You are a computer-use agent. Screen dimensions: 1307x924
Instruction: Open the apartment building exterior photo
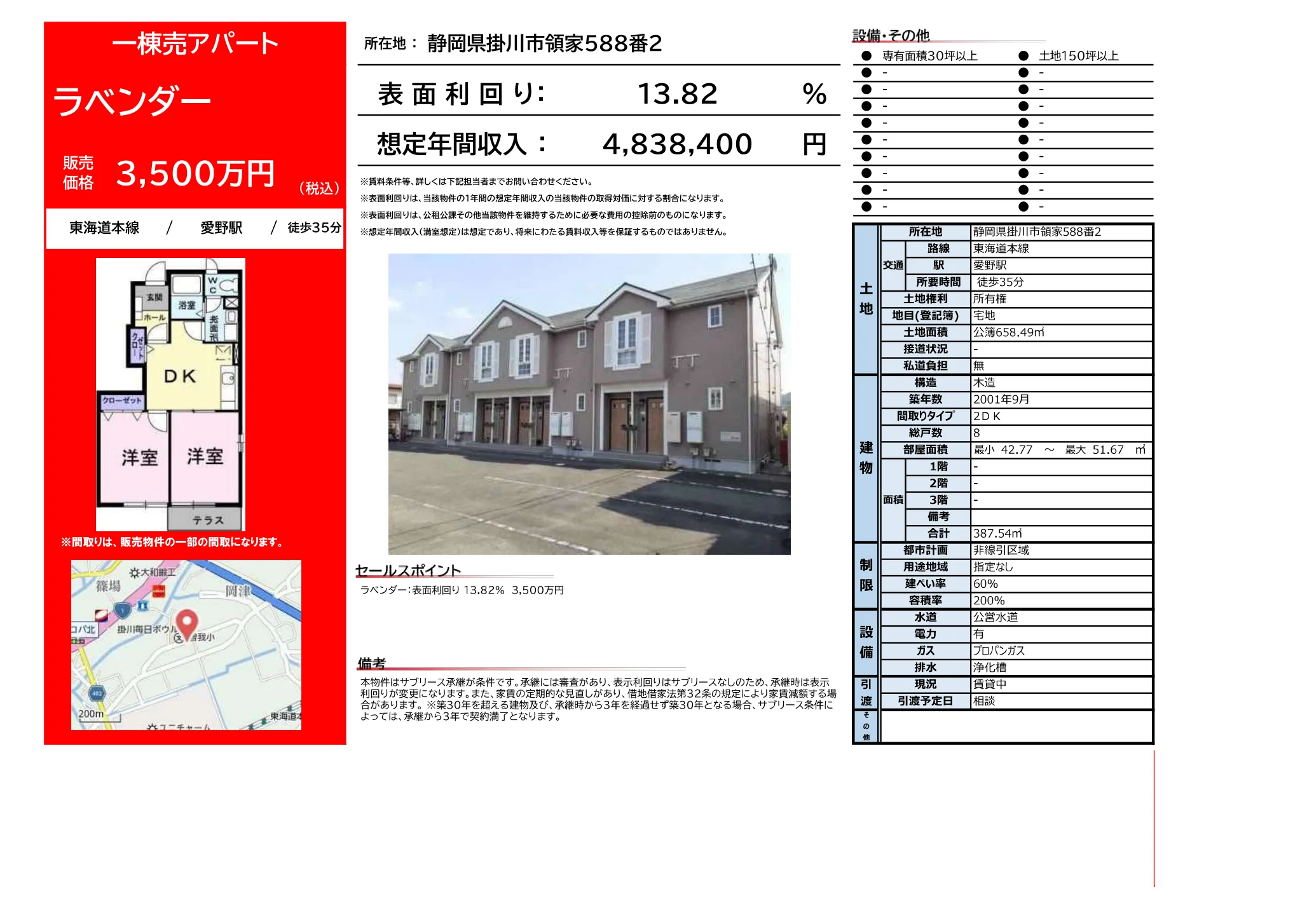click(x=589, y=404)
